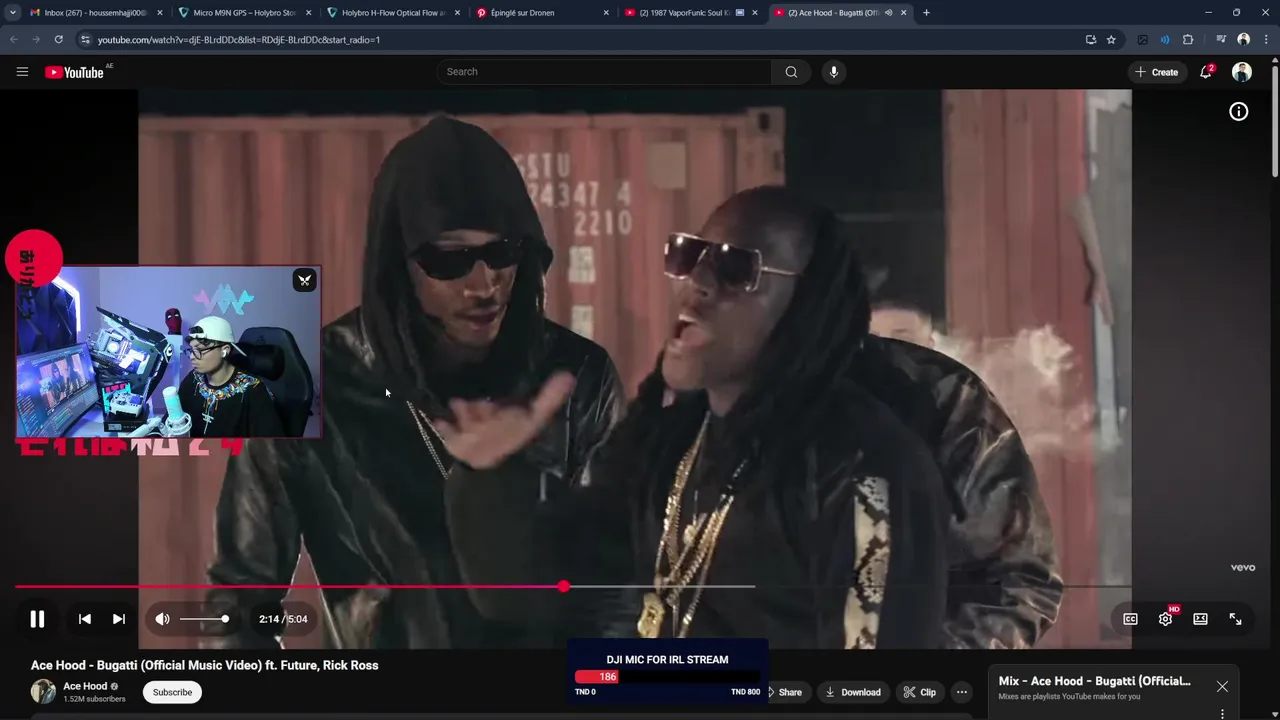The width and height of the screenshot is (1280, 720).
Task: Open Chrome profile avatar
Action: [1243, 40]
